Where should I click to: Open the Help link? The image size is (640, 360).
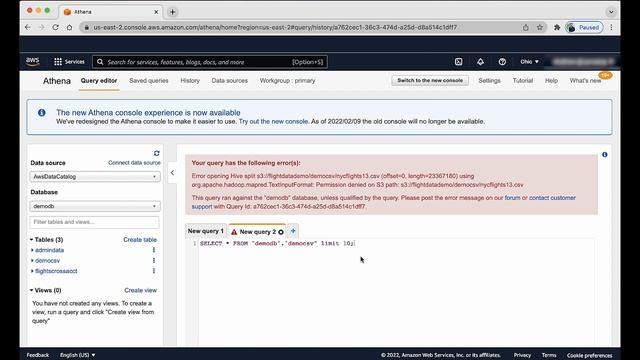click(551, 80)
